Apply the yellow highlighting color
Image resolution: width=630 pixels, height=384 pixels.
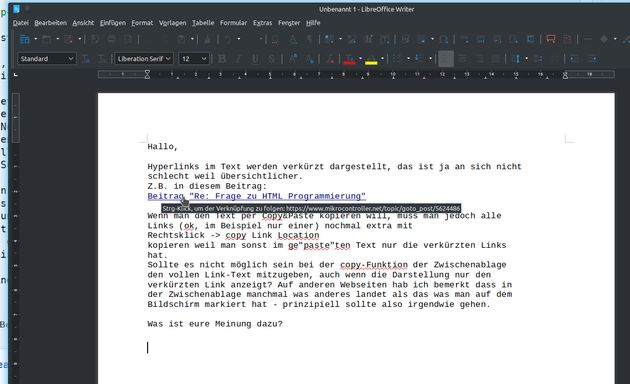click(x=371, y=59)
